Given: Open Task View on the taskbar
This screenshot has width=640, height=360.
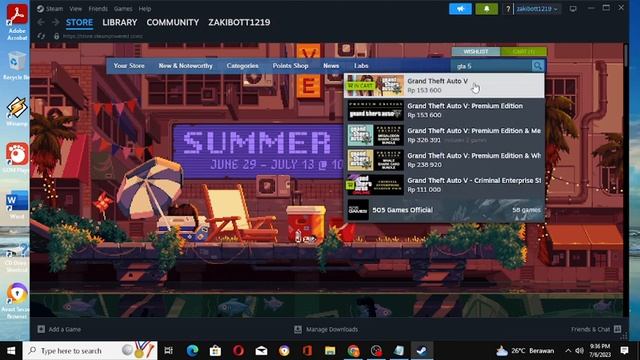Looking at the screenshot, I should [168, 351].
